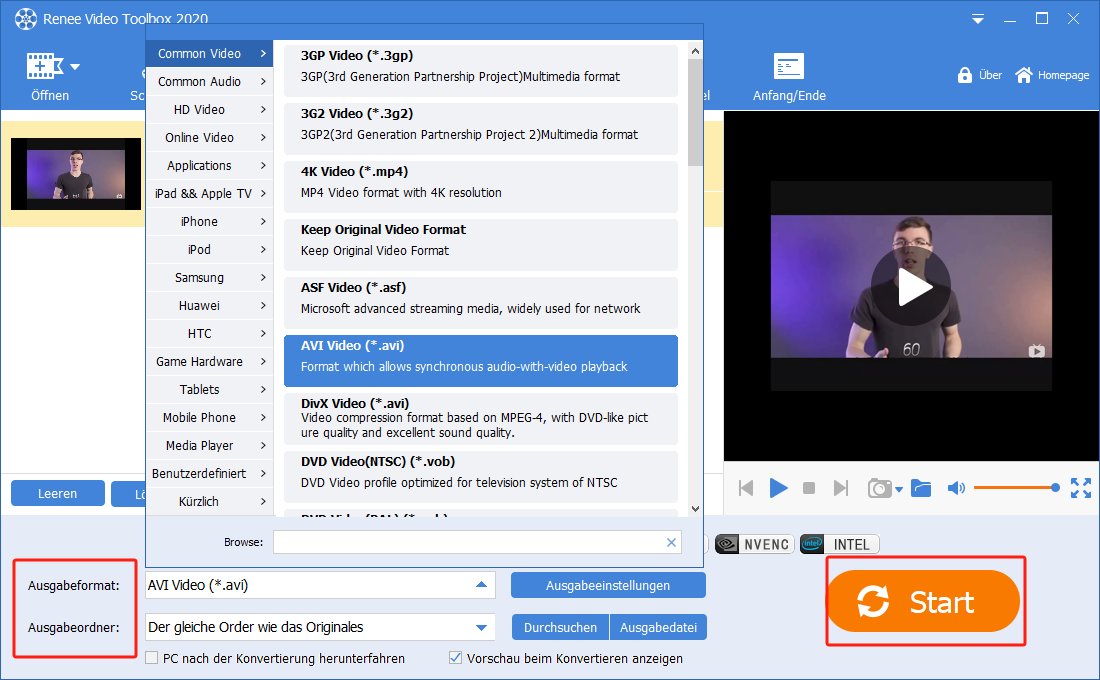Screen dimensions: 1100x680
Task: Open the Applications category
Action: 209,166
